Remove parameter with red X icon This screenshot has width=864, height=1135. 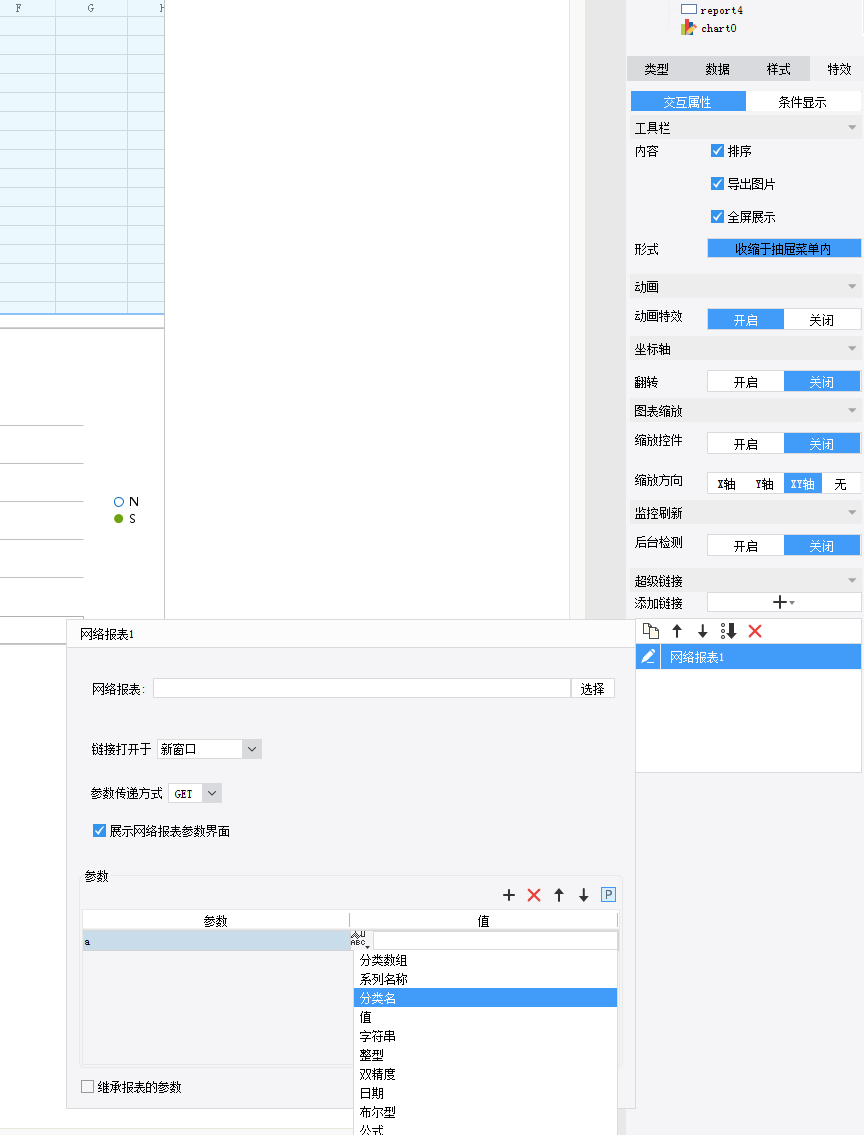(534, 895)
